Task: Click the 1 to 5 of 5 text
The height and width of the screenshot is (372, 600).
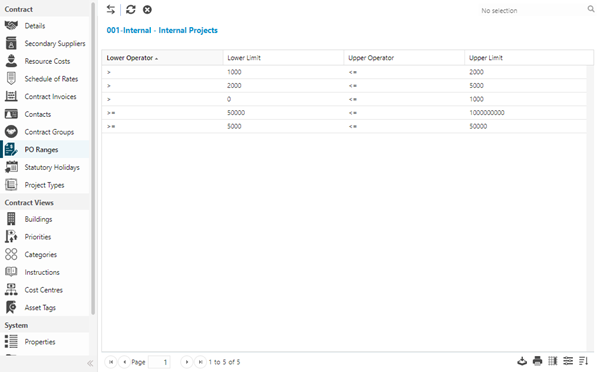Action: pos(224,362)
